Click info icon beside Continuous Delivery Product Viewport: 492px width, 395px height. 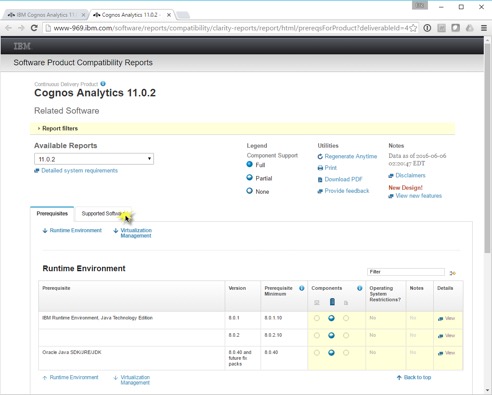coord(103,84)
